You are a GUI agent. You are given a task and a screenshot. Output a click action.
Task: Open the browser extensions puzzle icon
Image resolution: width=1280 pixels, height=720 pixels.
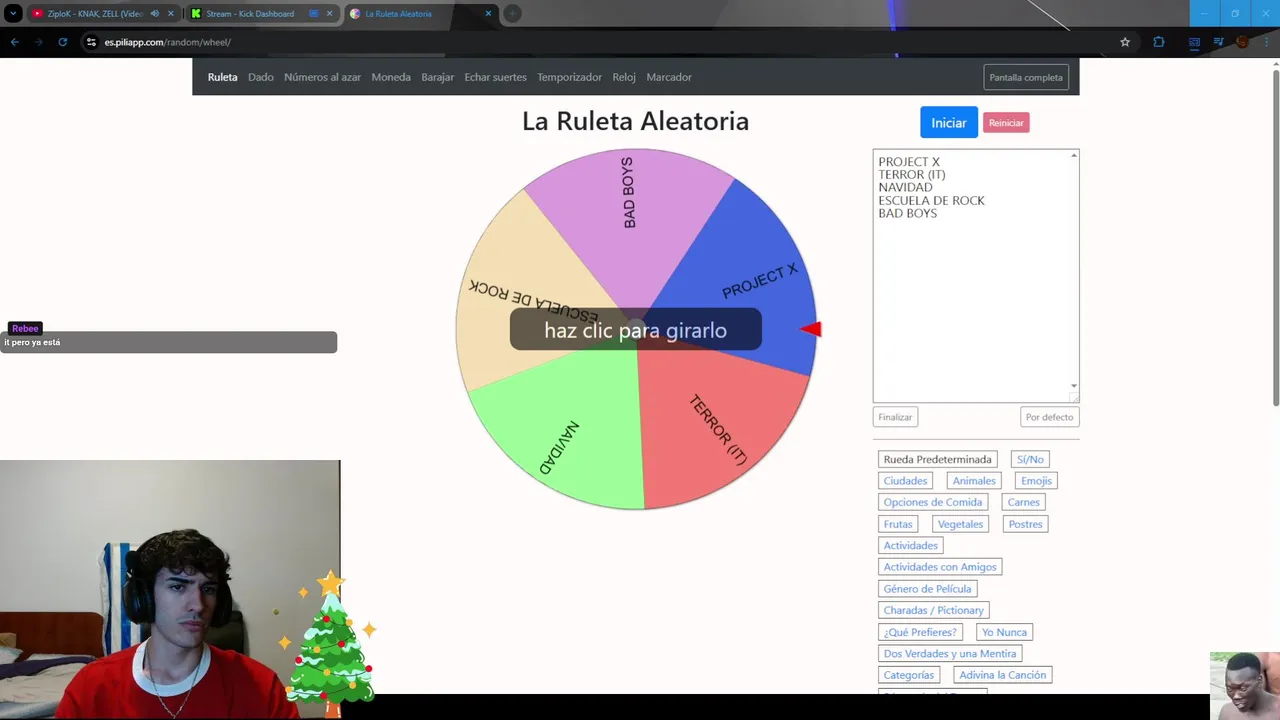click(x=1159, y=42)
